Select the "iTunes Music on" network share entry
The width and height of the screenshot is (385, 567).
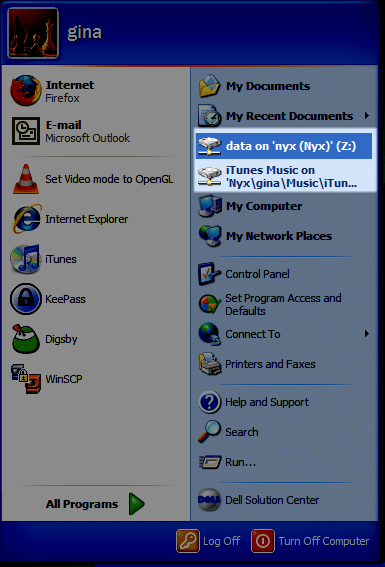click(284, 176)
